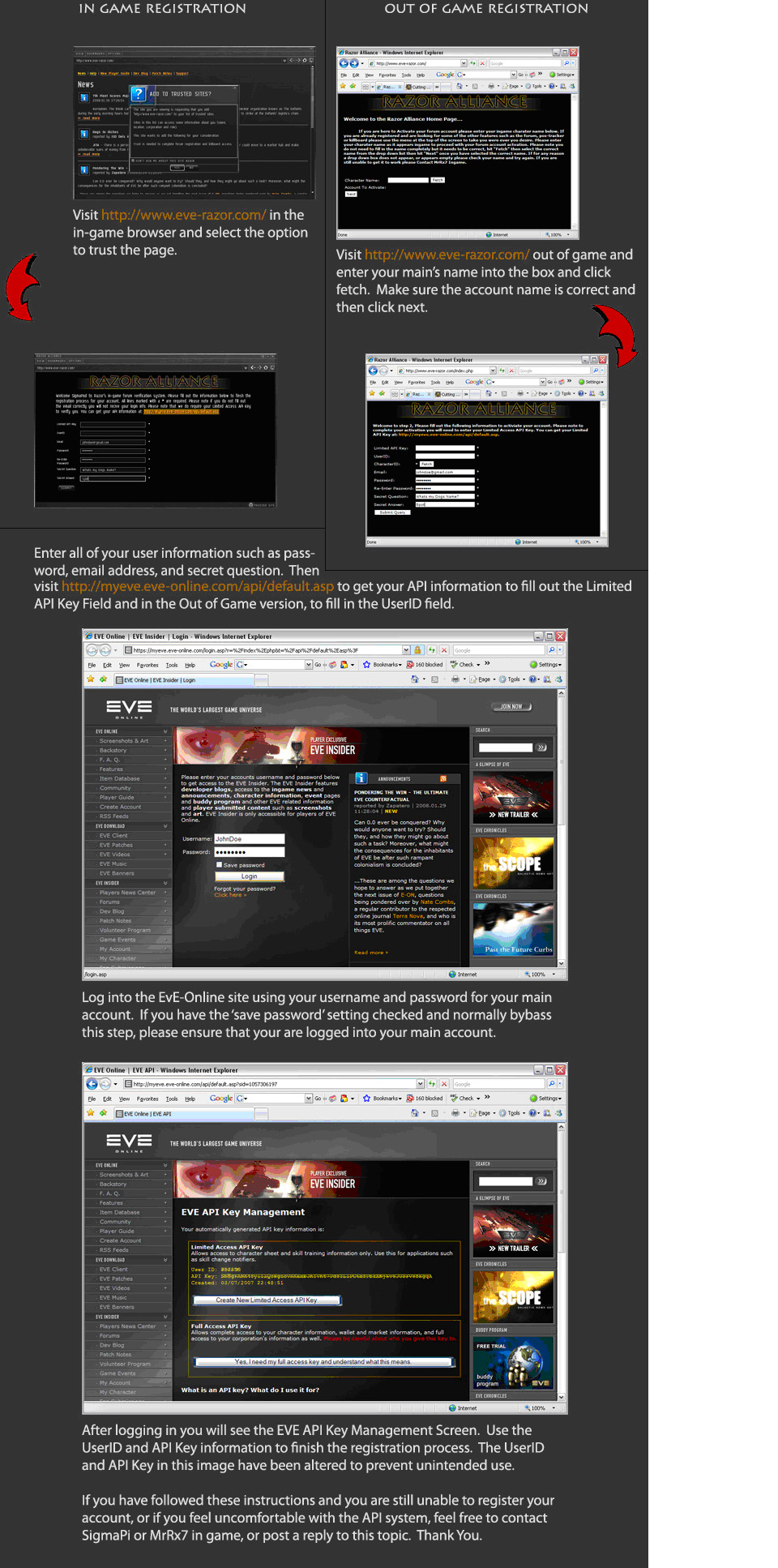The image size is (778, 1568).
Task: Open the address bar dropdown in the EVE API window
Action: click(x=420, y=1084)
